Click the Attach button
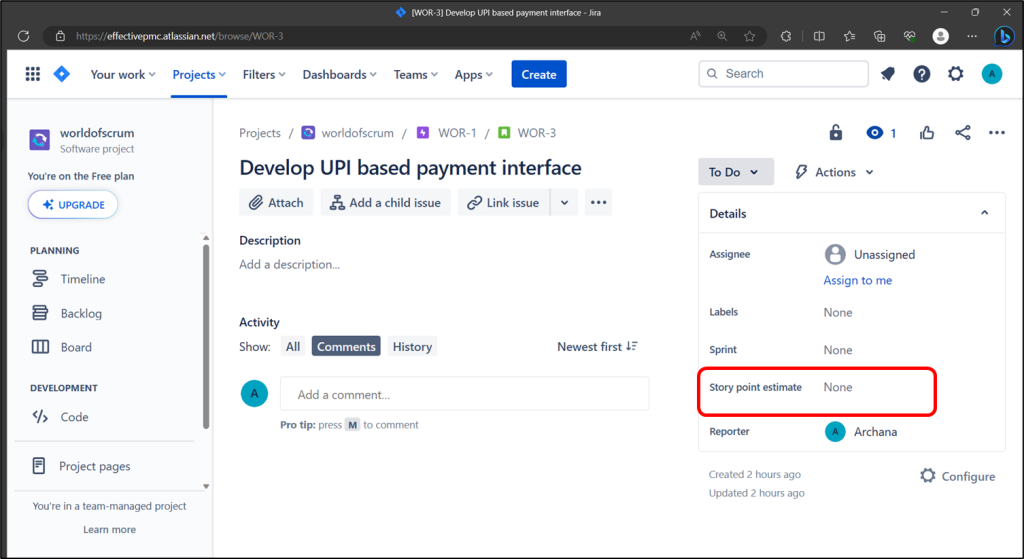Screen dimensions: 1024x559 (x=276, y=202)
